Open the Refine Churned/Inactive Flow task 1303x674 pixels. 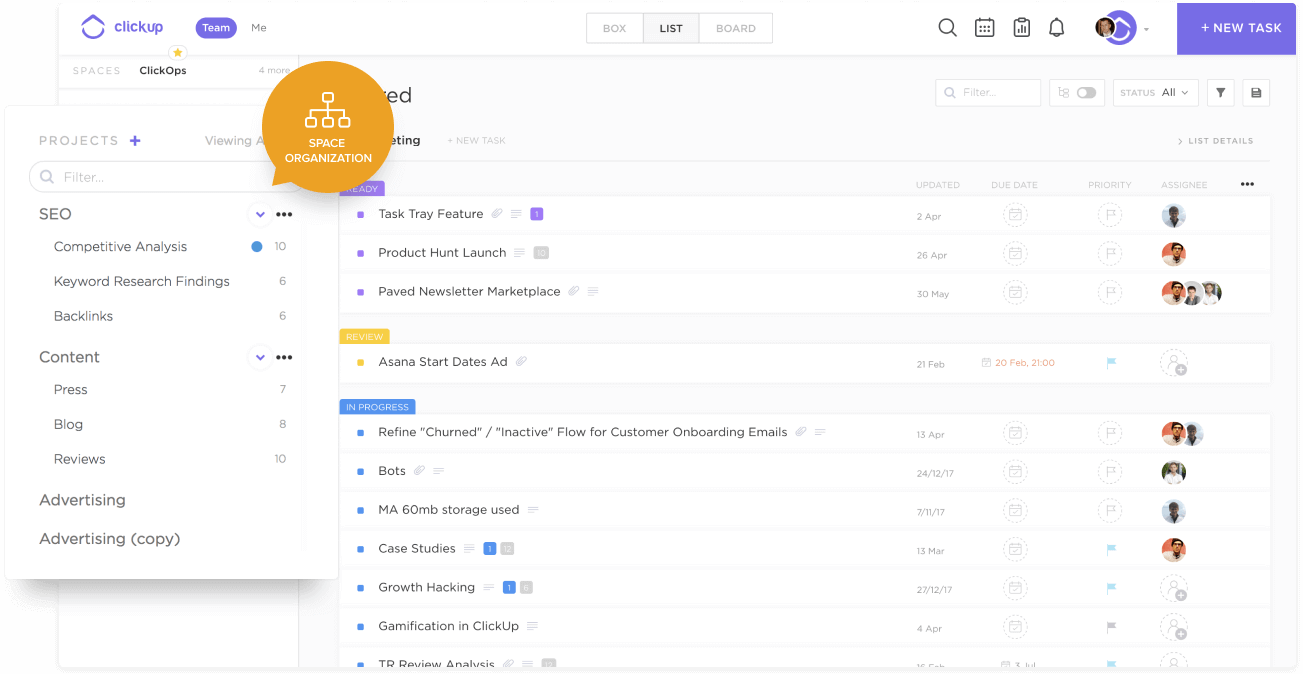click(x=582, y=433)
